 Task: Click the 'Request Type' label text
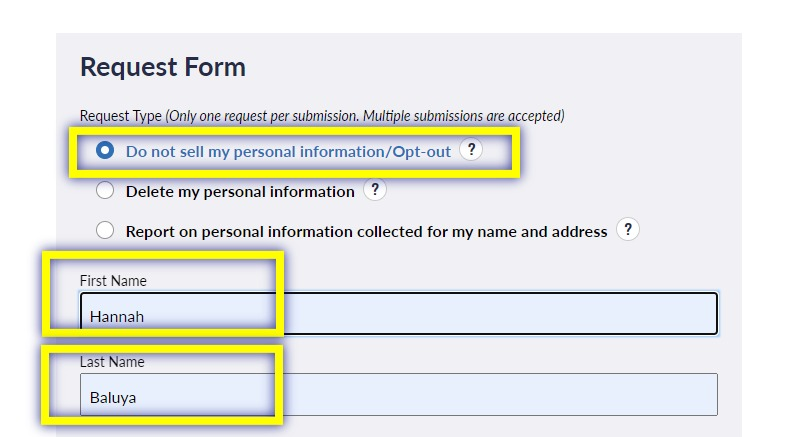click(121, 116)
